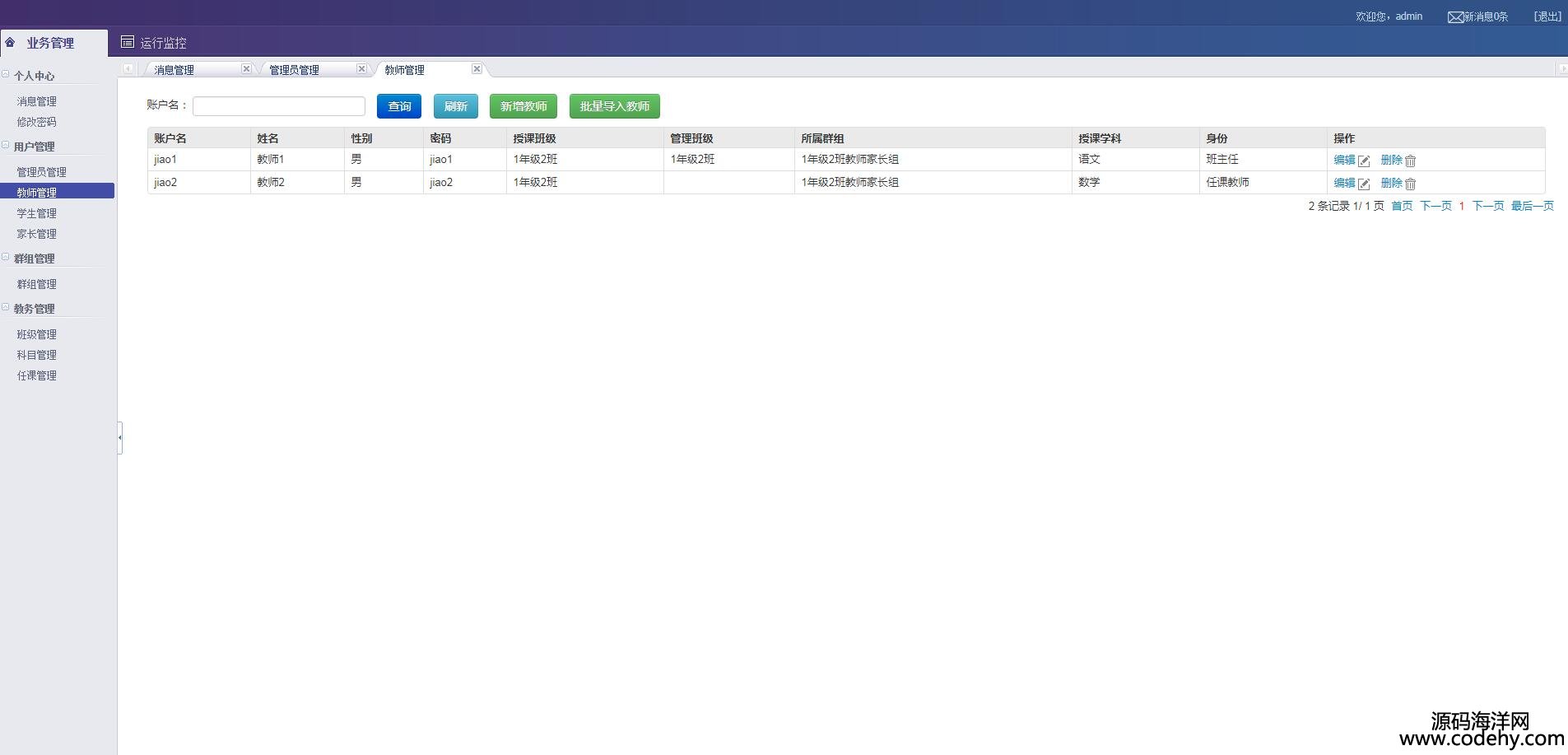Go to 最后一页 in pagination
This screenshot has height=755, width=1568.
[1532, 206]
